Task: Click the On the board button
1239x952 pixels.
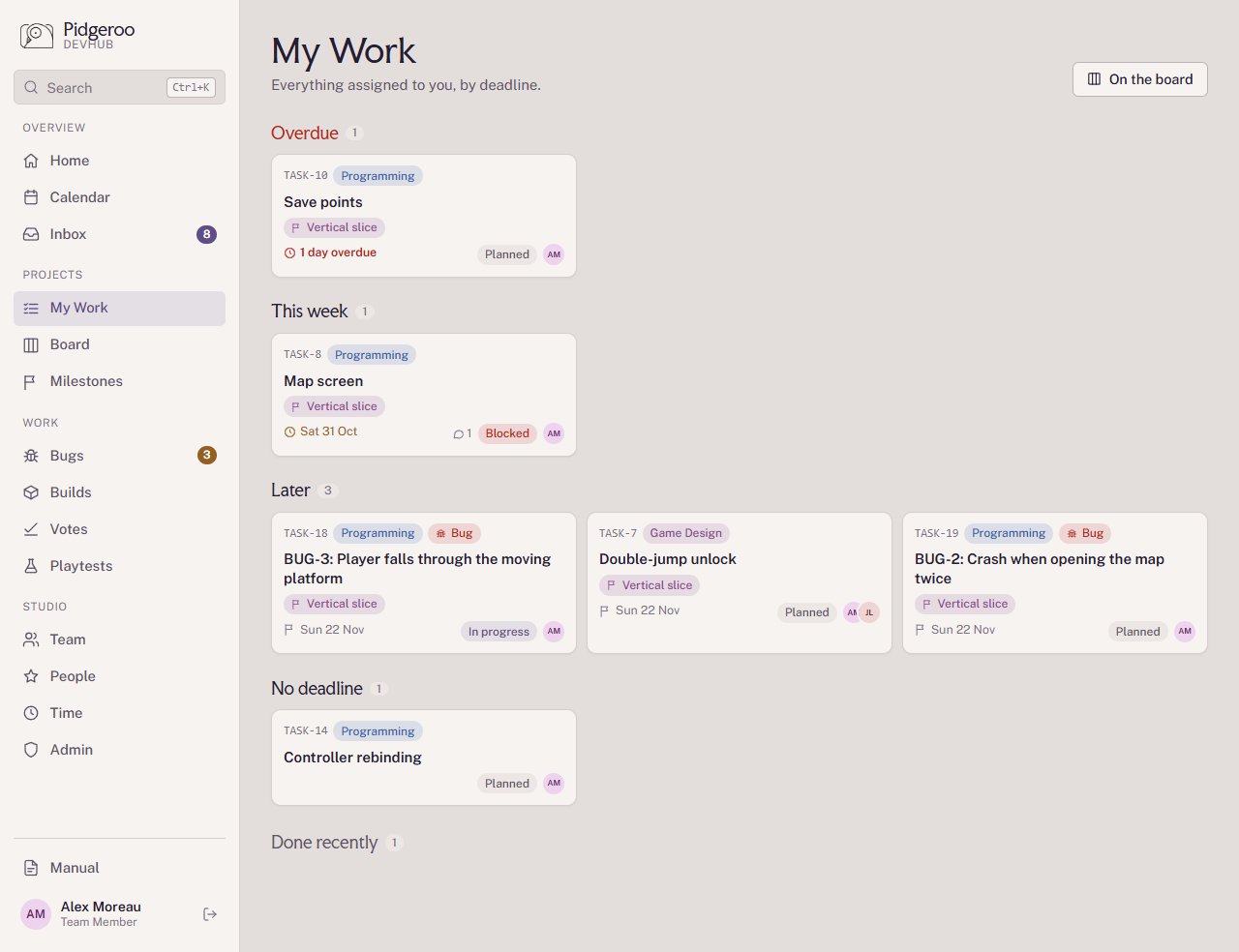Action: point(1139,79)
